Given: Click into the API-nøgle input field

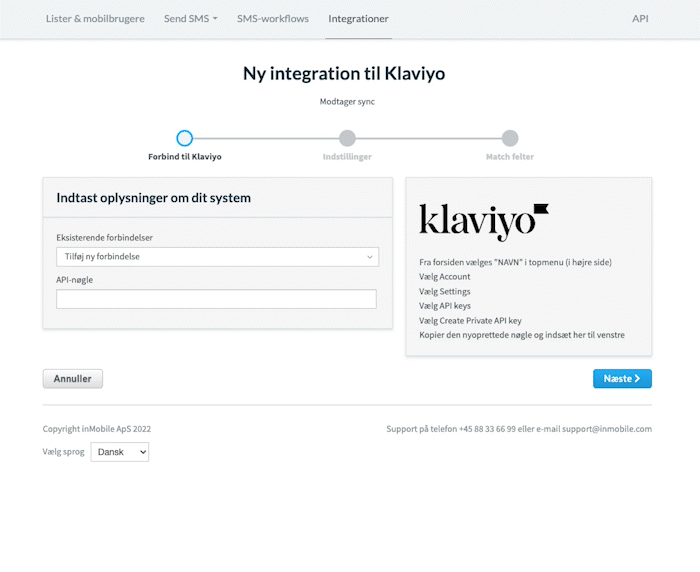Looking at the screenshot, I should point(217,299).
